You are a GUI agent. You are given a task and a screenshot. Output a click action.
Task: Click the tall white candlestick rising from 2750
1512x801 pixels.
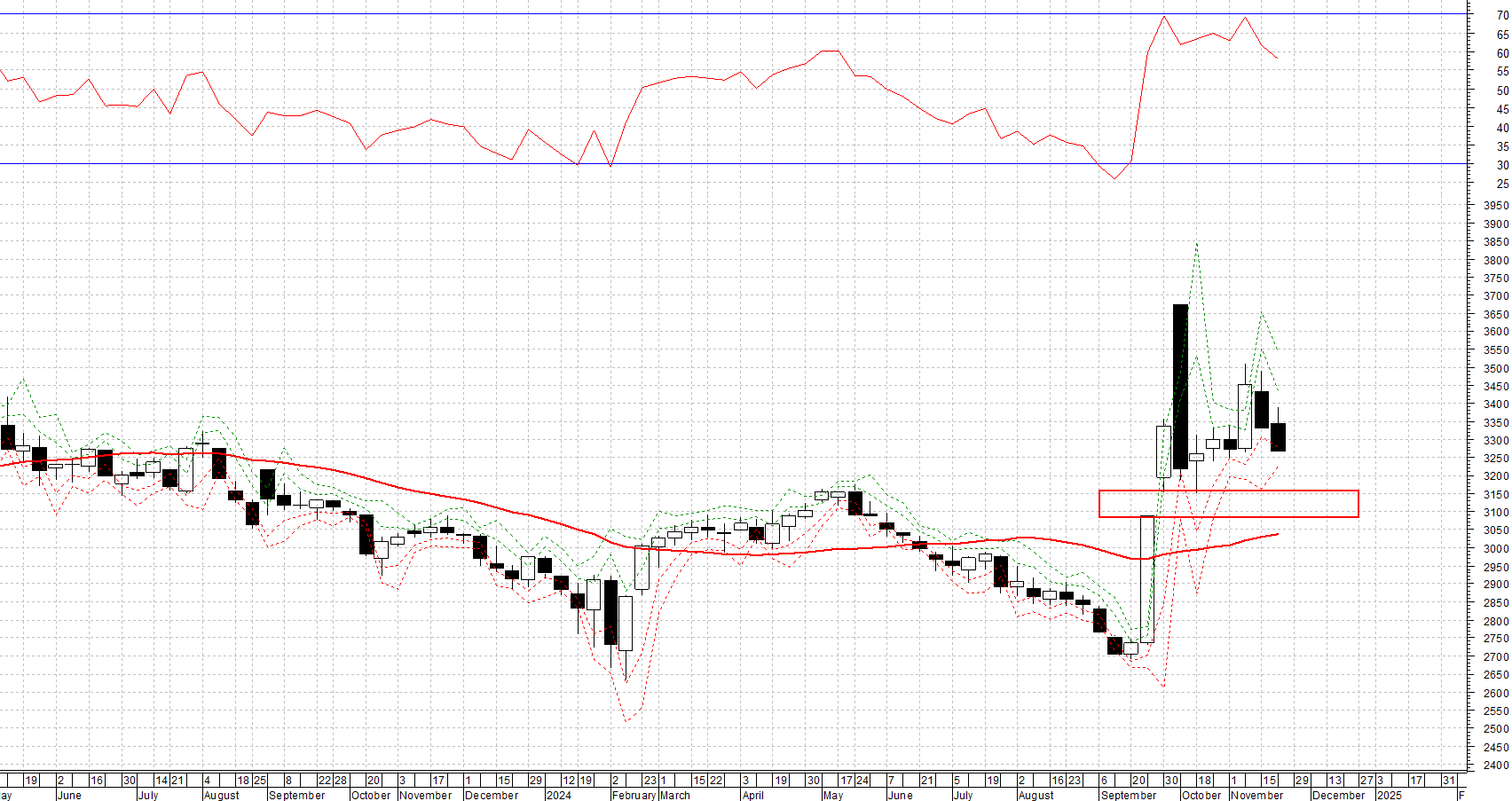[x=1147, y=579]
